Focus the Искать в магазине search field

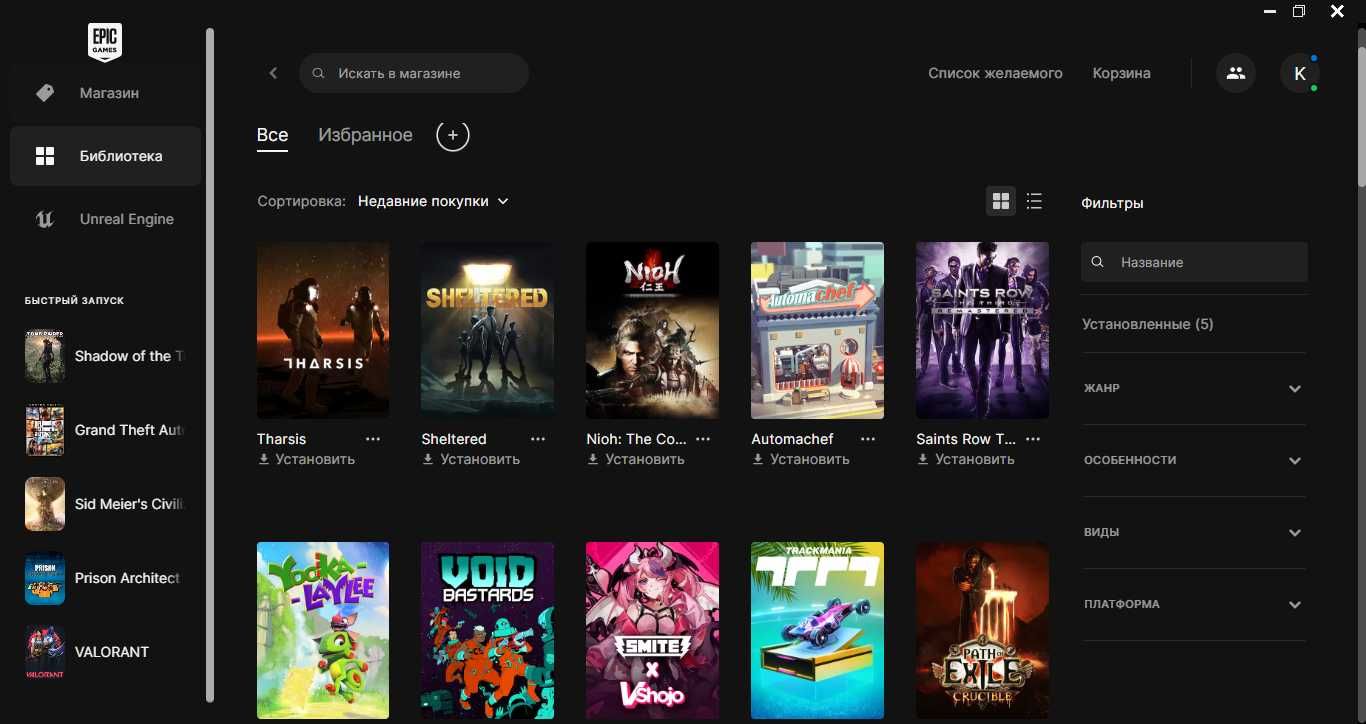pos(414,73)
